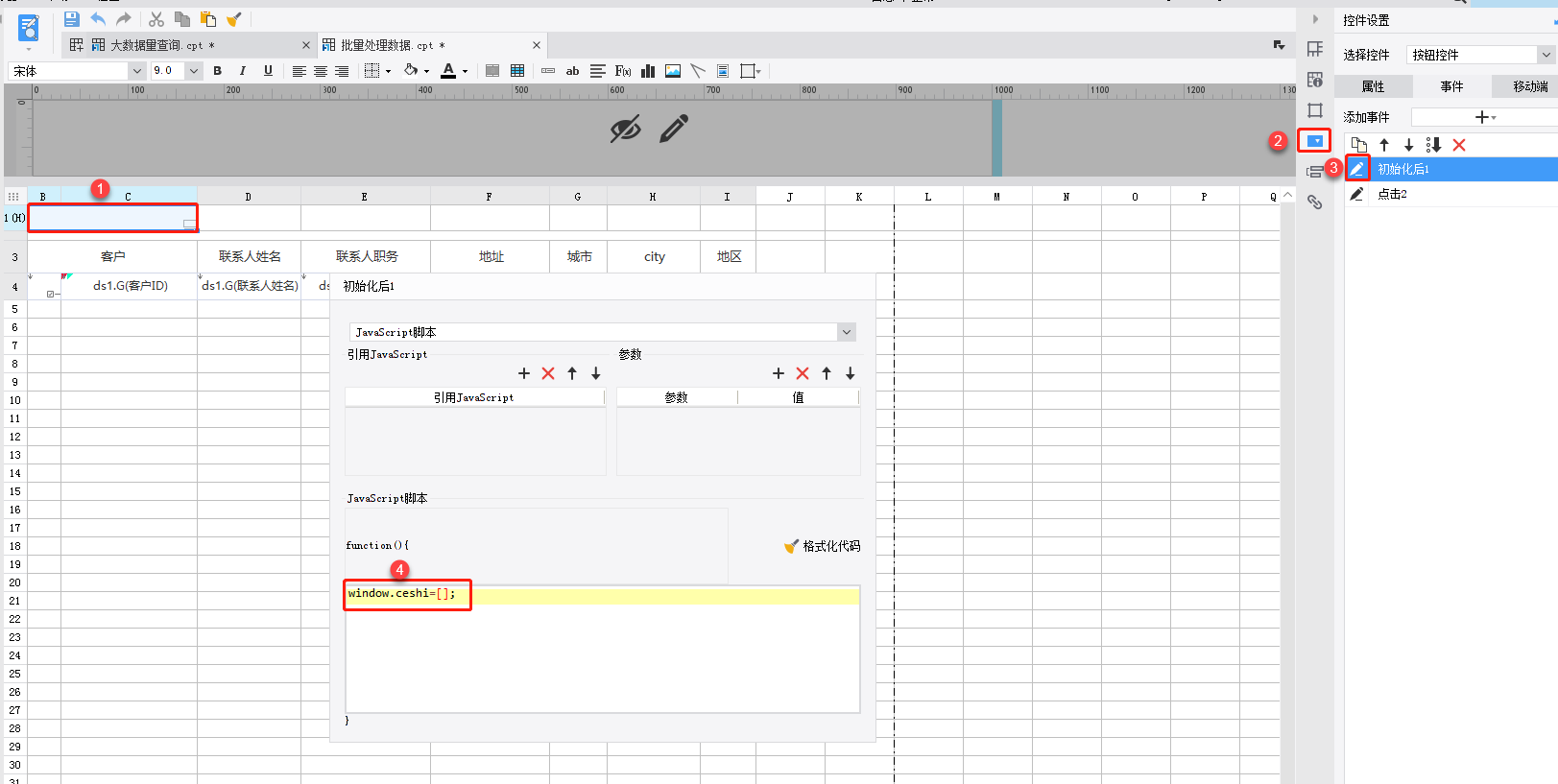Open the font size 9.0 dropdown
This screenshot has width=1558, height=784.
[194, 71]
